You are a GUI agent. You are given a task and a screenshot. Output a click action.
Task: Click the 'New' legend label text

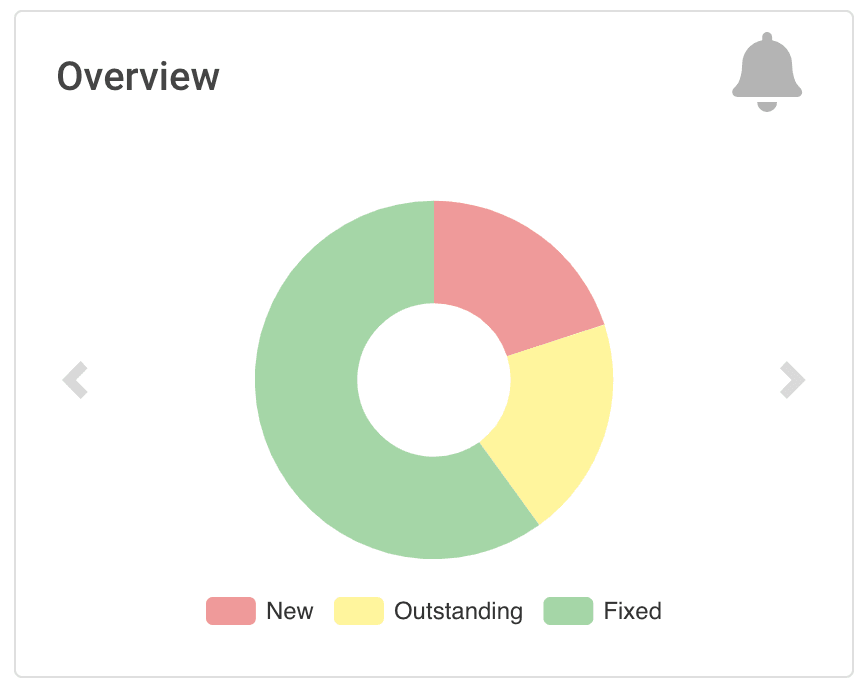292,611
